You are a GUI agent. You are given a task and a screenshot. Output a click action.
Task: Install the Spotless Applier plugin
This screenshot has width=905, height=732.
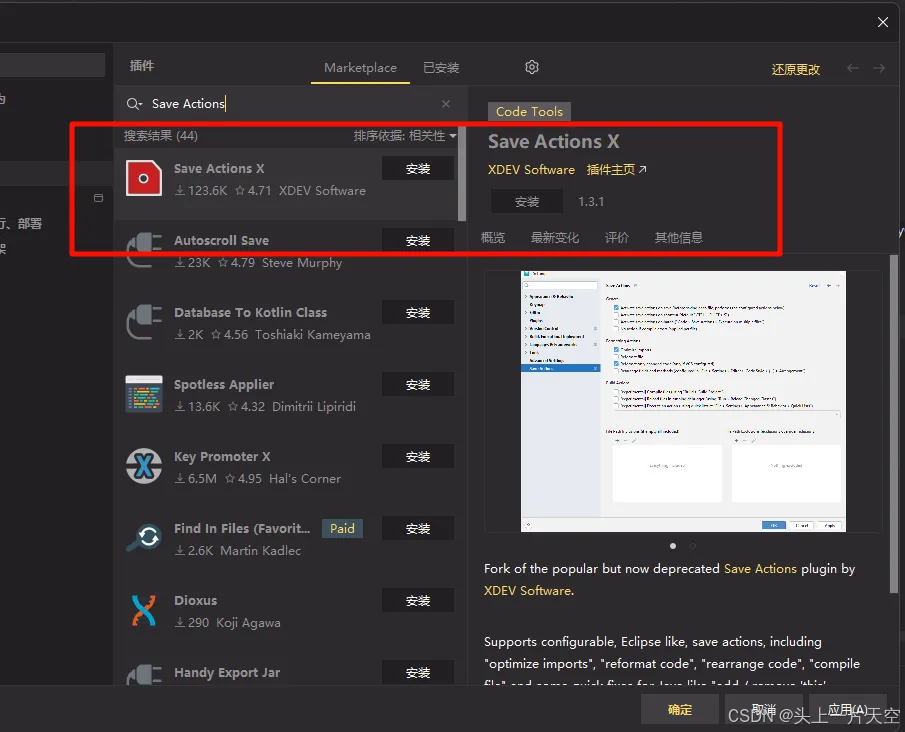click(x=418, y=384)
